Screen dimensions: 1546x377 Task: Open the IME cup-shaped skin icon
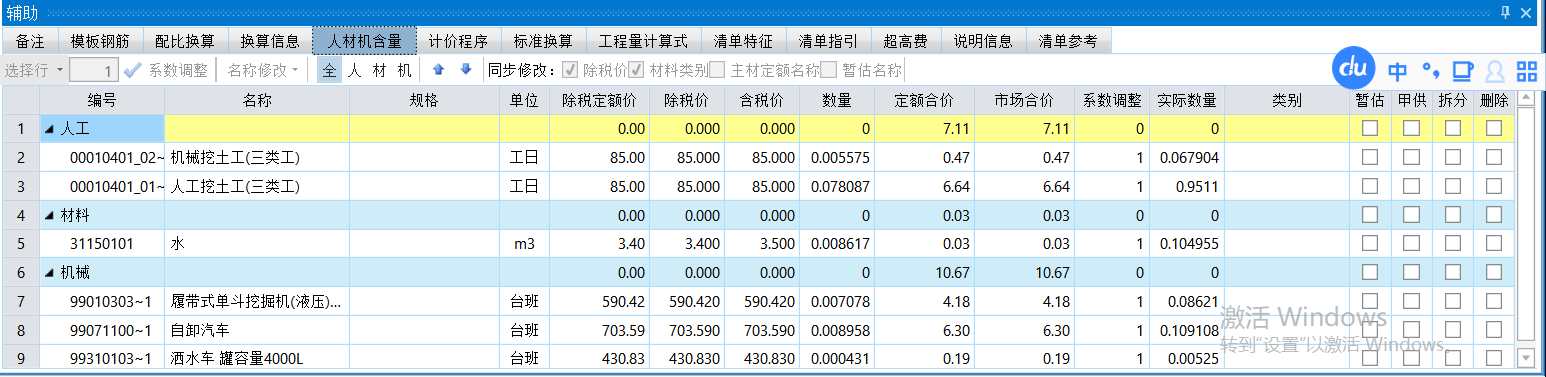(x=1462, y=71)
